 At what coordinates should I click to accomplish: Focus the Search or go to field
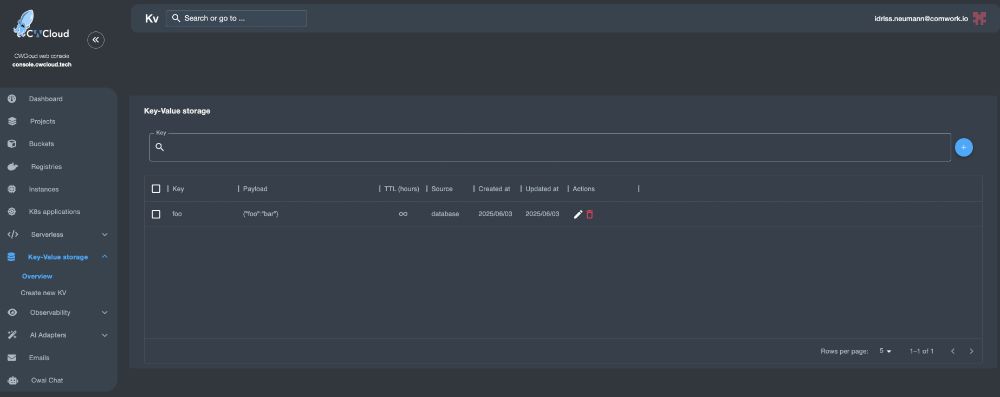(236, 19)
